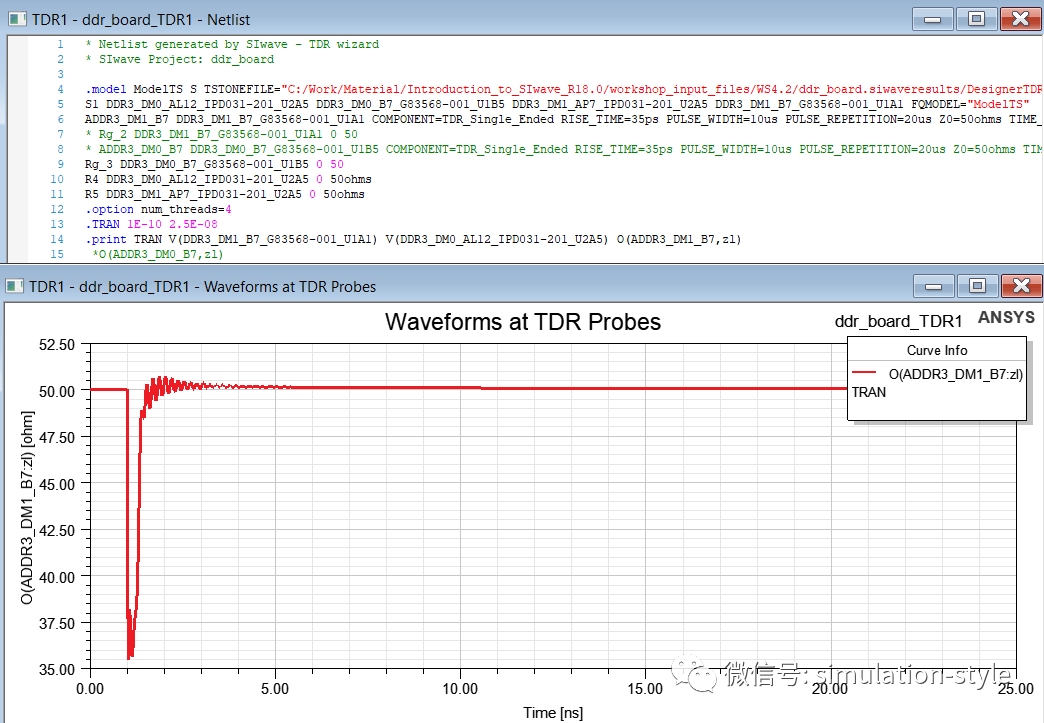This screenshot has width=1044, height=723.
Task: Click the Netlist window title icon
Action: coord(17,19)
